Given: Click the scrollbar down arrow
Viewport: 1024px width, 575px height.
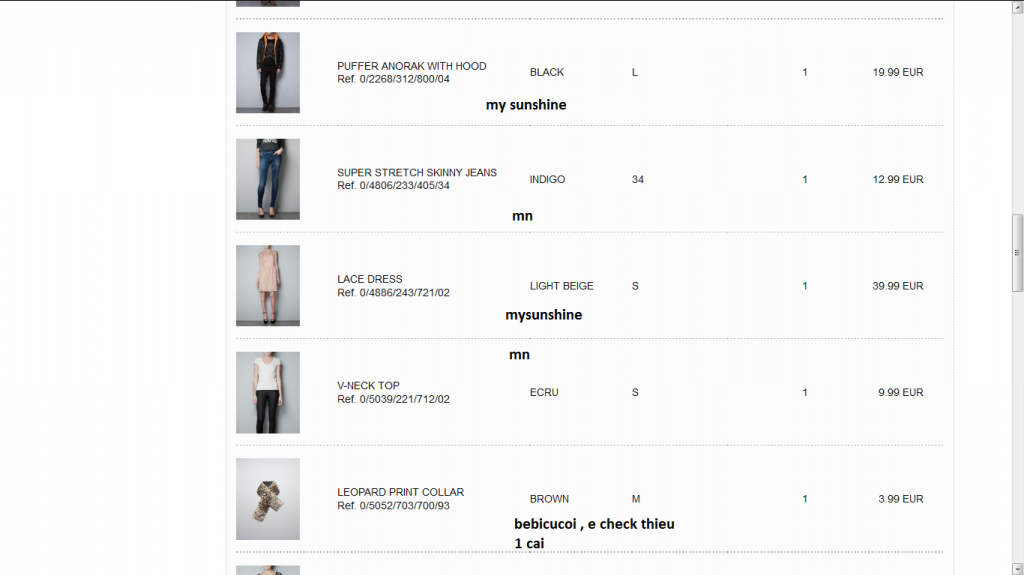Looking at the screenshot, I should tap(1017, 568).
